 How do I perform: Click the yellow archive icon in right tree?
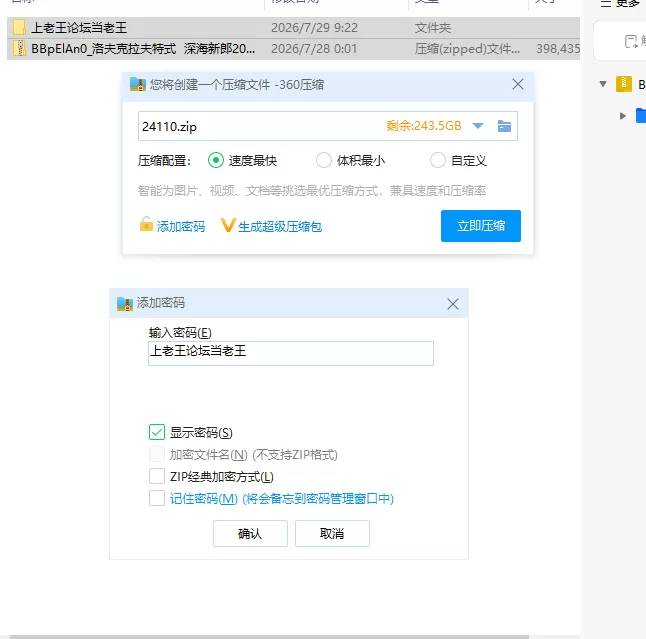pyautogui.click(x=624, y=84)
